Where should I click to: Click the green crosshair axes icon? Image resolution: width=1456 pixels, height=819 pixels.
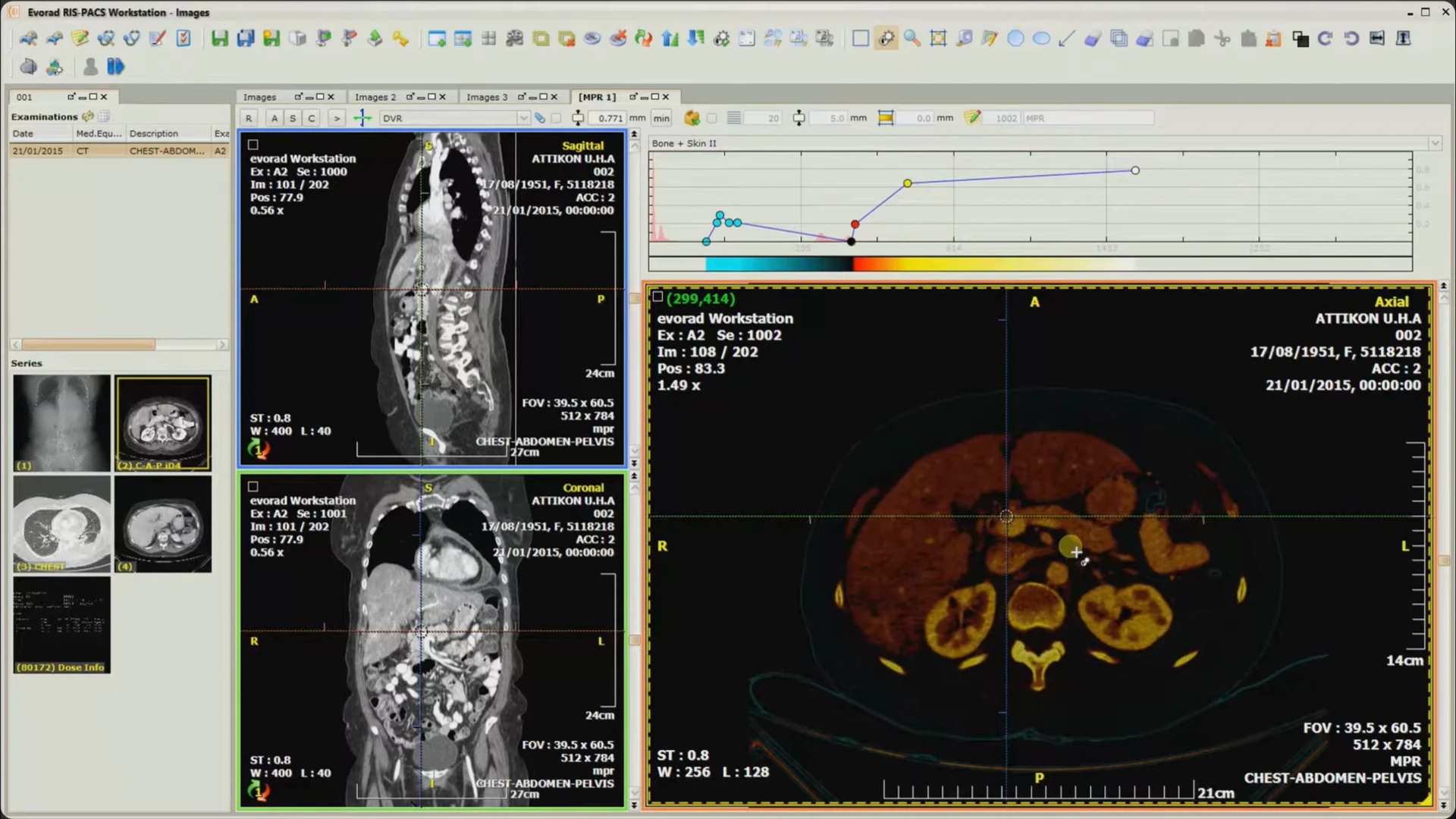pos(362,118)
